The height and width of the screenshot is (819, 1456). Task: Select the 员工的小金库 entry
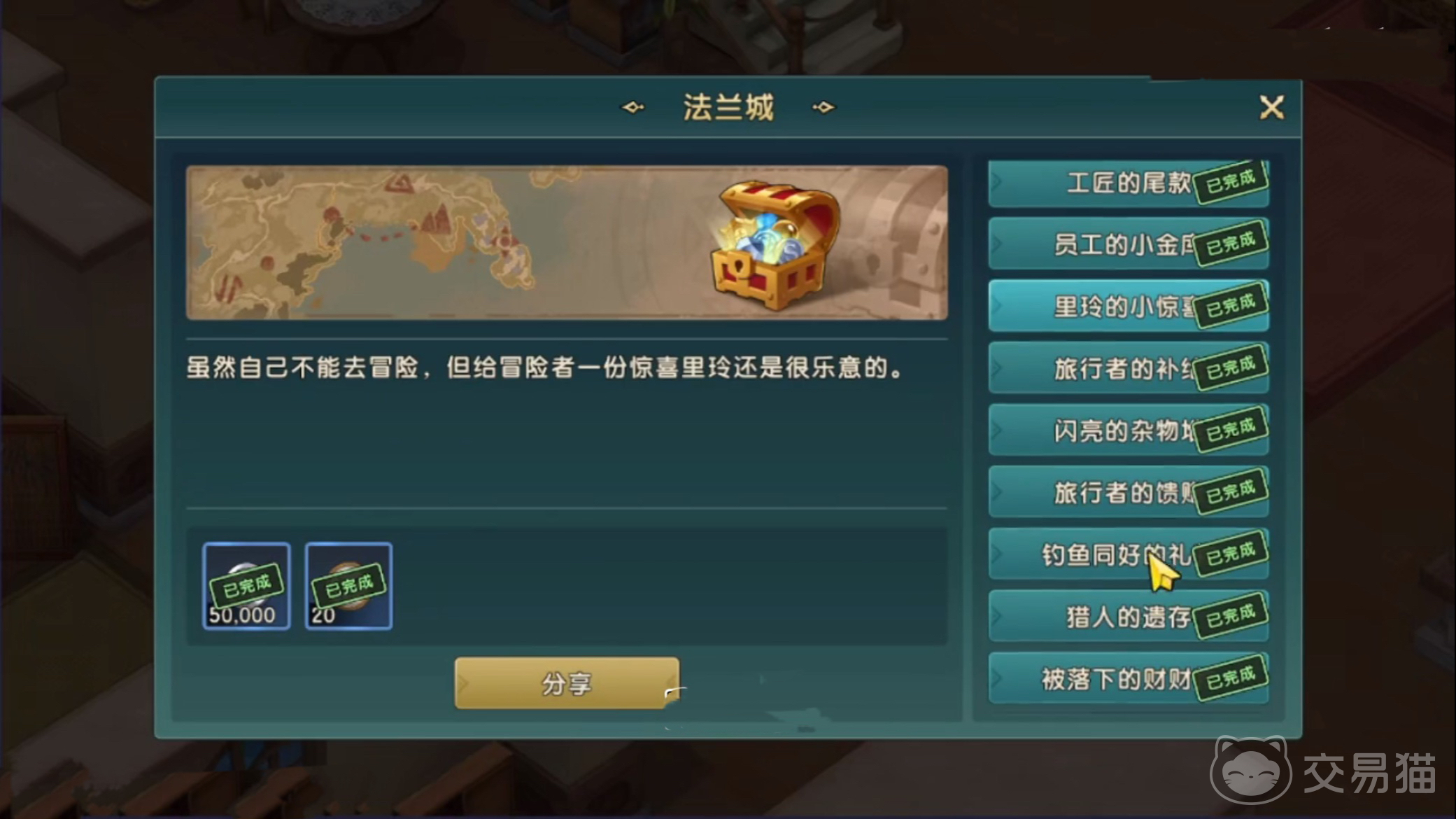pyautogui.click(x=1128, y=244)
